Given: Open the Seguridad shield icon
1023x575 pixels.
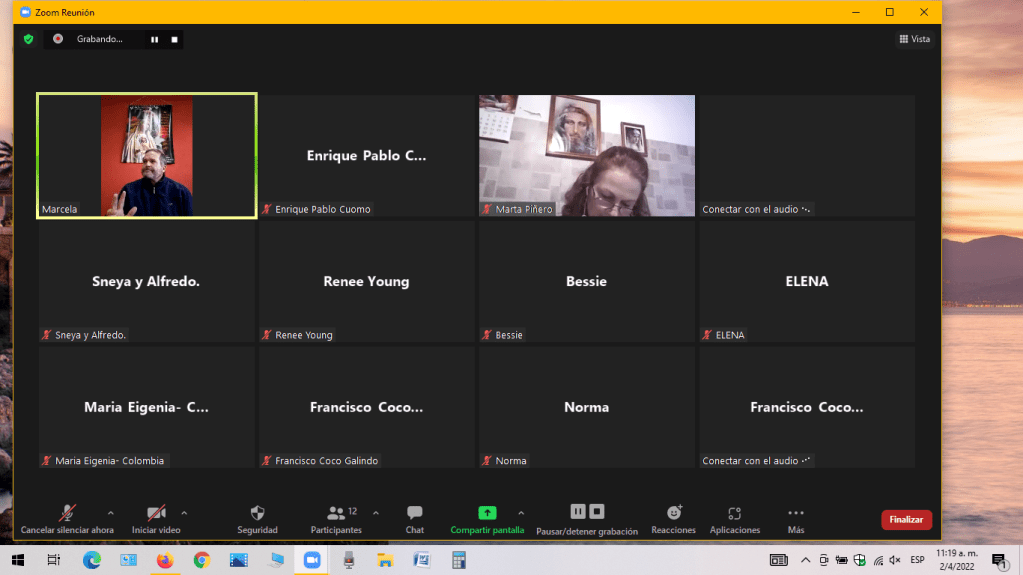Looking at the screenshot, I should coord(257,513).
